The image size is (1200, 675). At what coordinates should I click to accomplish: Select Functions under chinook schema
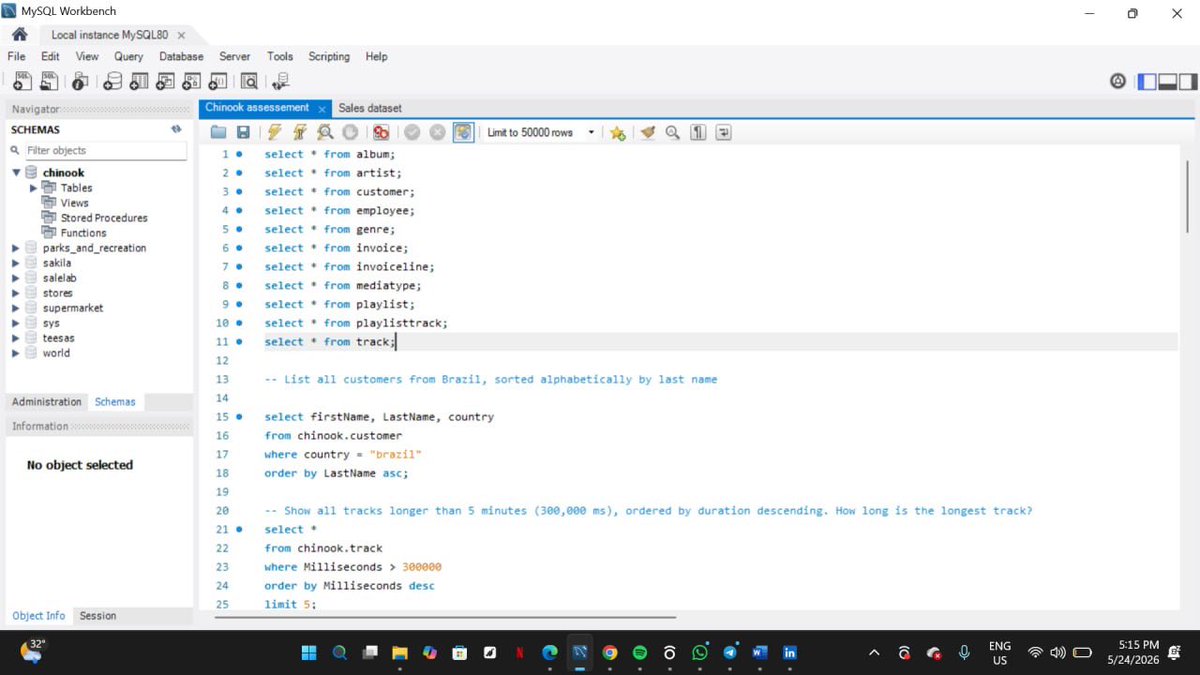tap(83, 233)
